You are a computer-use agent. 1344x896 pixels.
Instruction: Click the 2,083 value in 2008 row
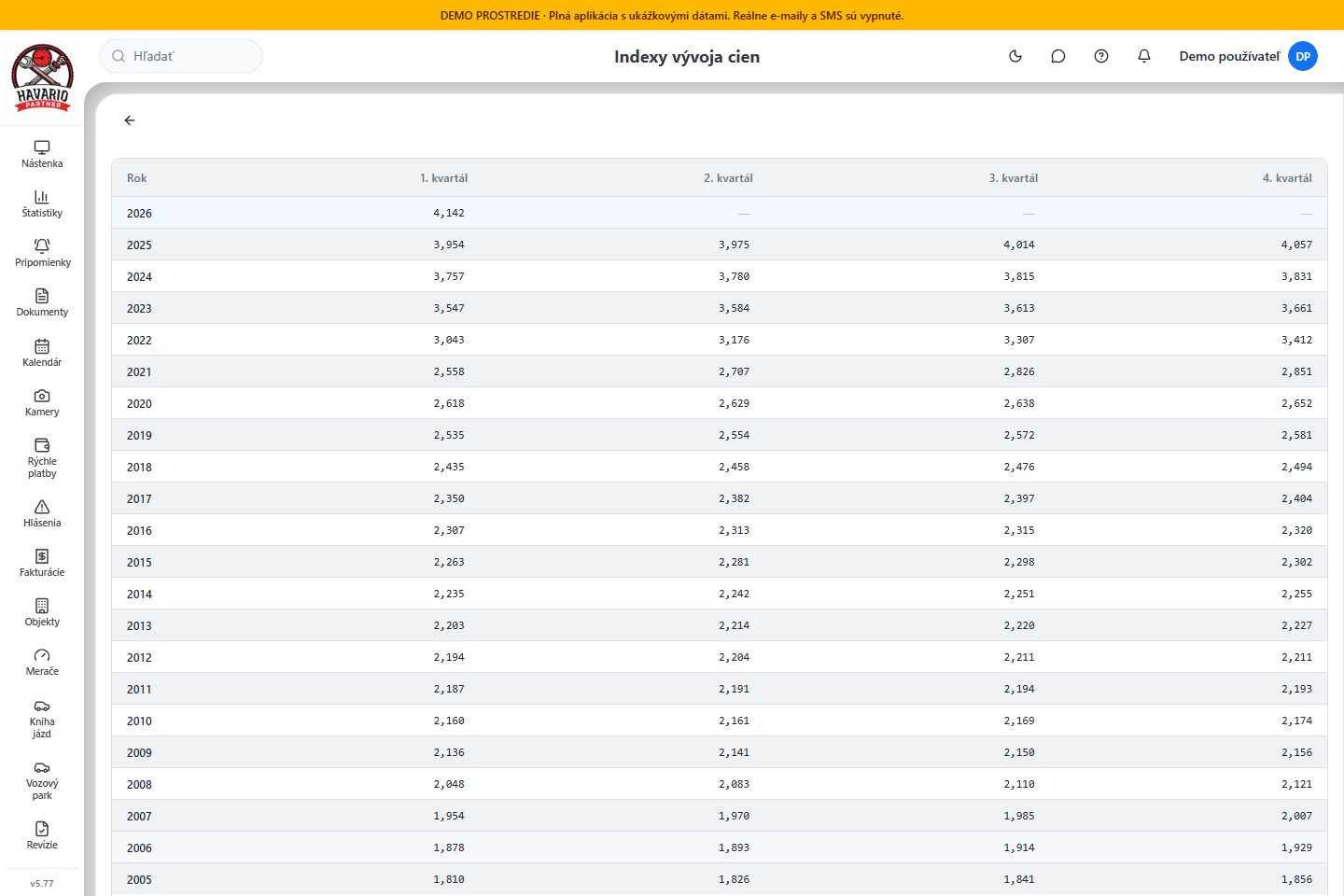734,784
